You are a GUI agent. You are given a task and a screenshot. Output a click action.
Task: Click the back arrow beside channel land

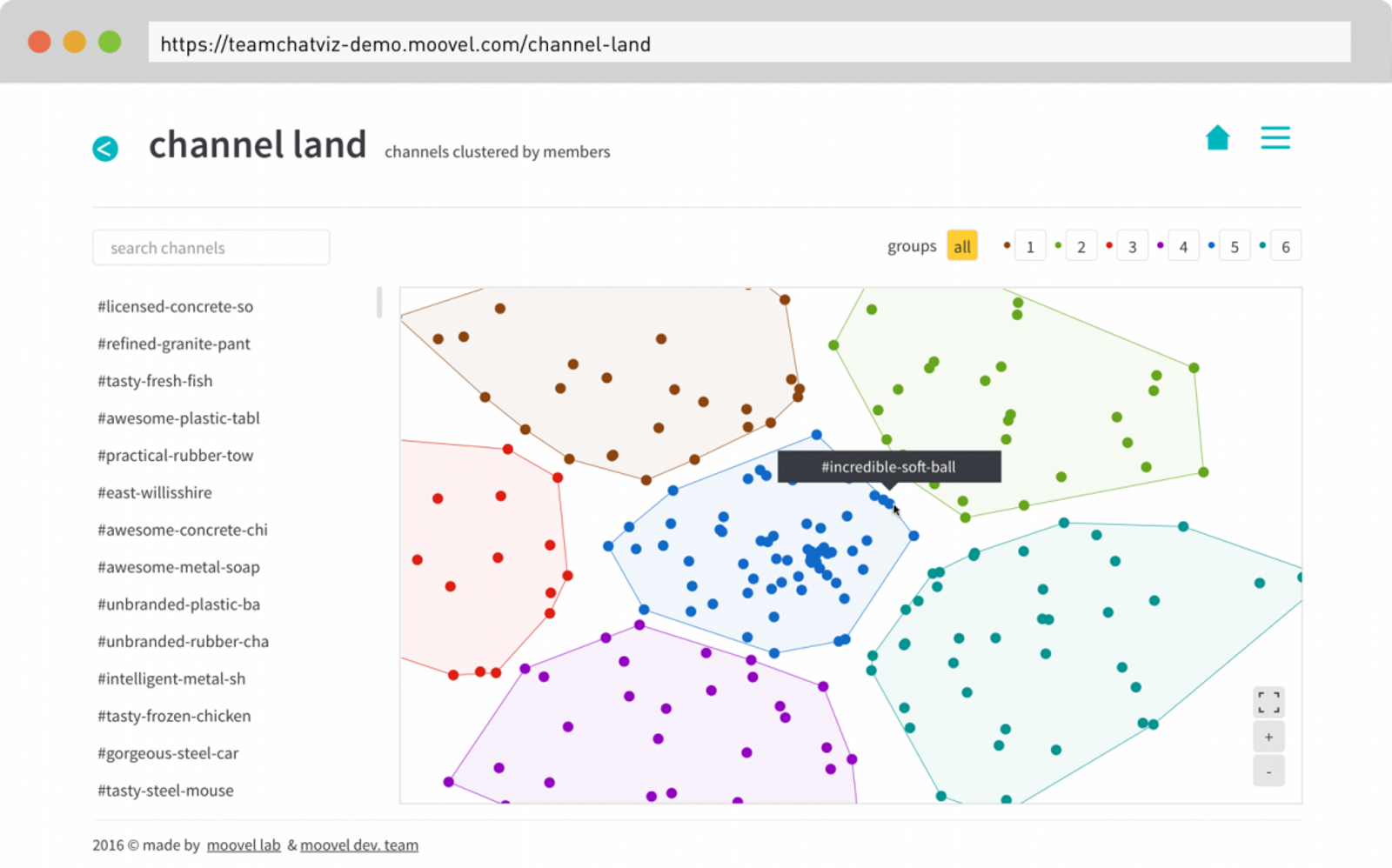click(105, 149)
